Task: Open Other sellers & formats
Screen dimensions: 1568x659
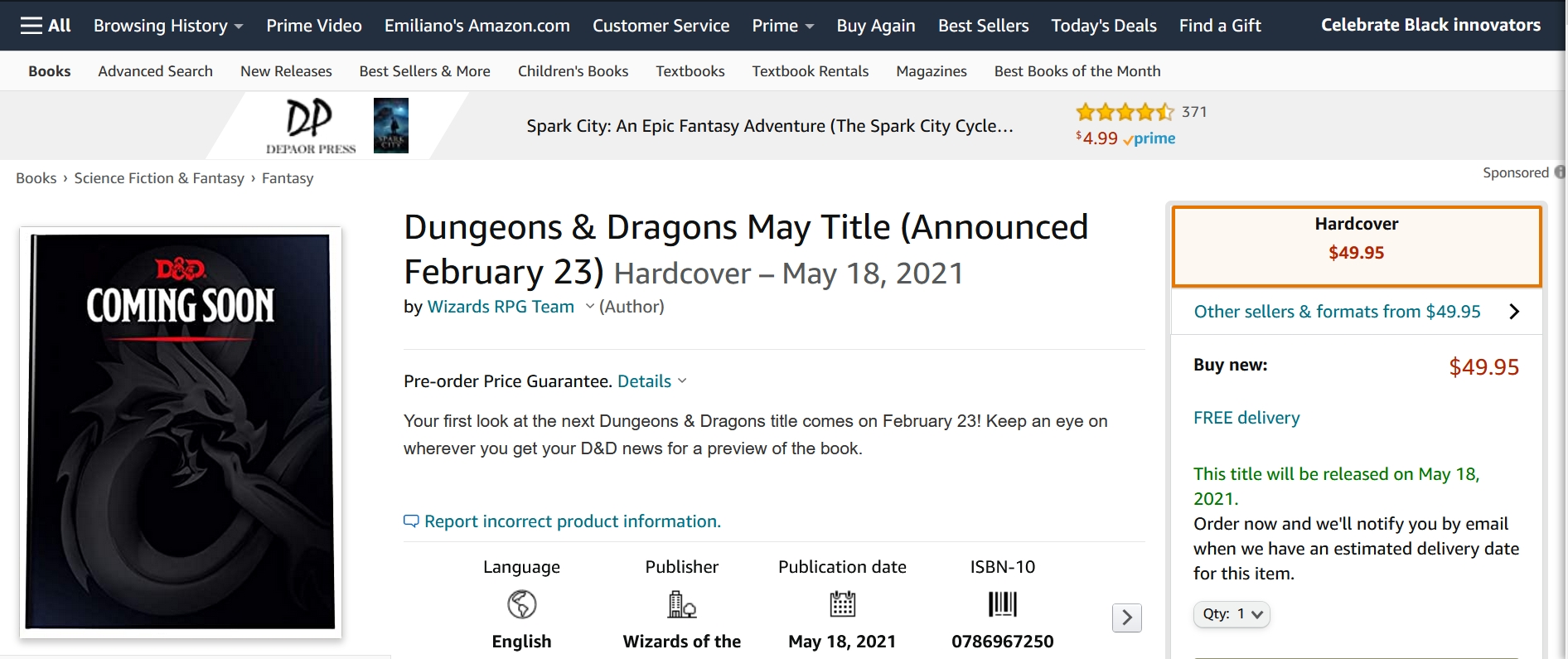Action: point(1356,312)
